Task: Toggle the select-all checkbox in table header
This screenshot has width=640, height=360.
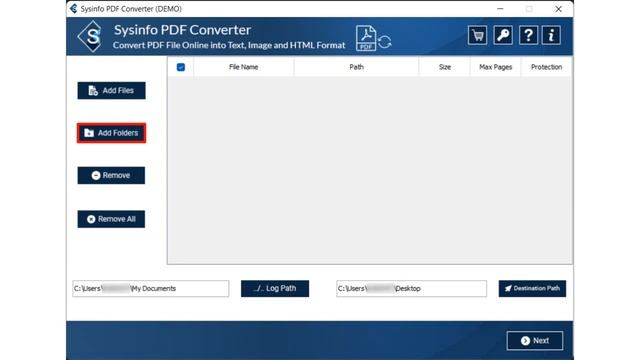Action: click(x=181, y=67)
